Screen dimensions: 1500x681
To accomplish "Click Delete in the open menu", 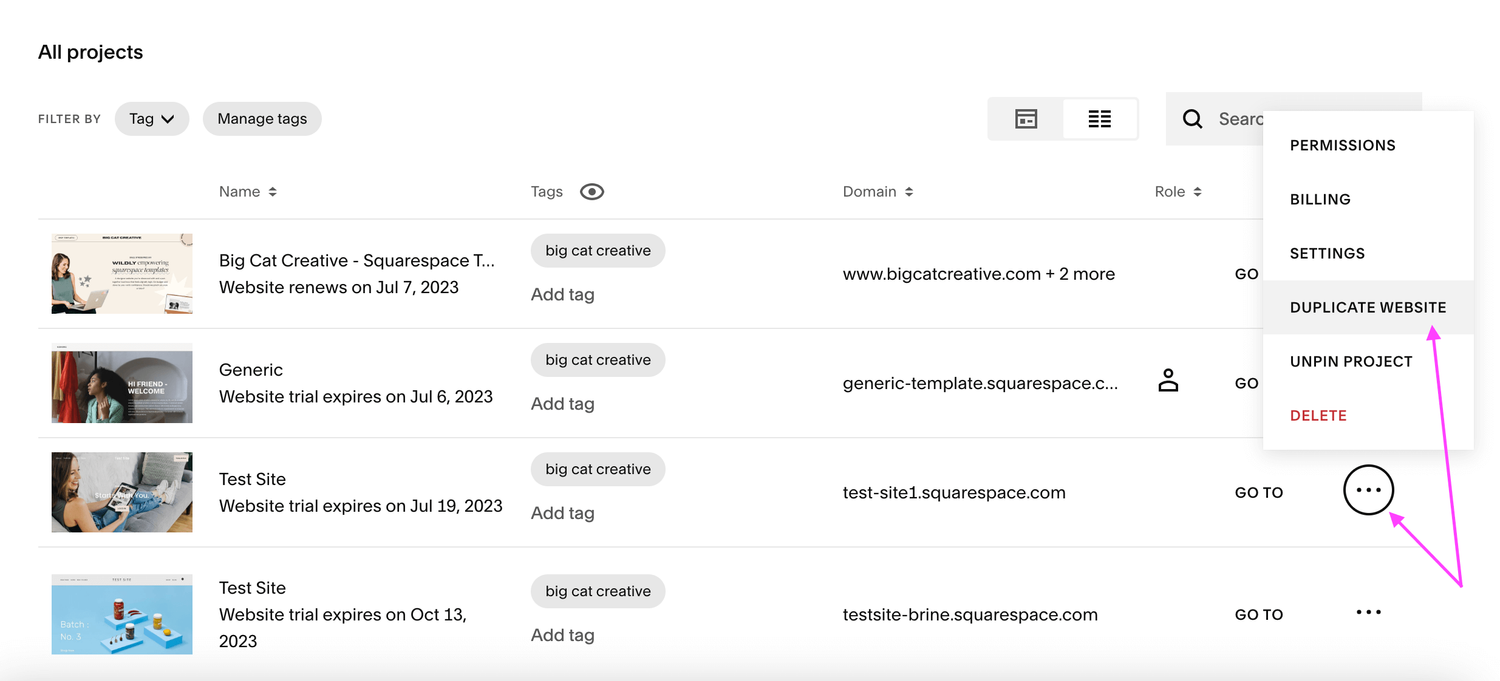I will point(1318,415).
